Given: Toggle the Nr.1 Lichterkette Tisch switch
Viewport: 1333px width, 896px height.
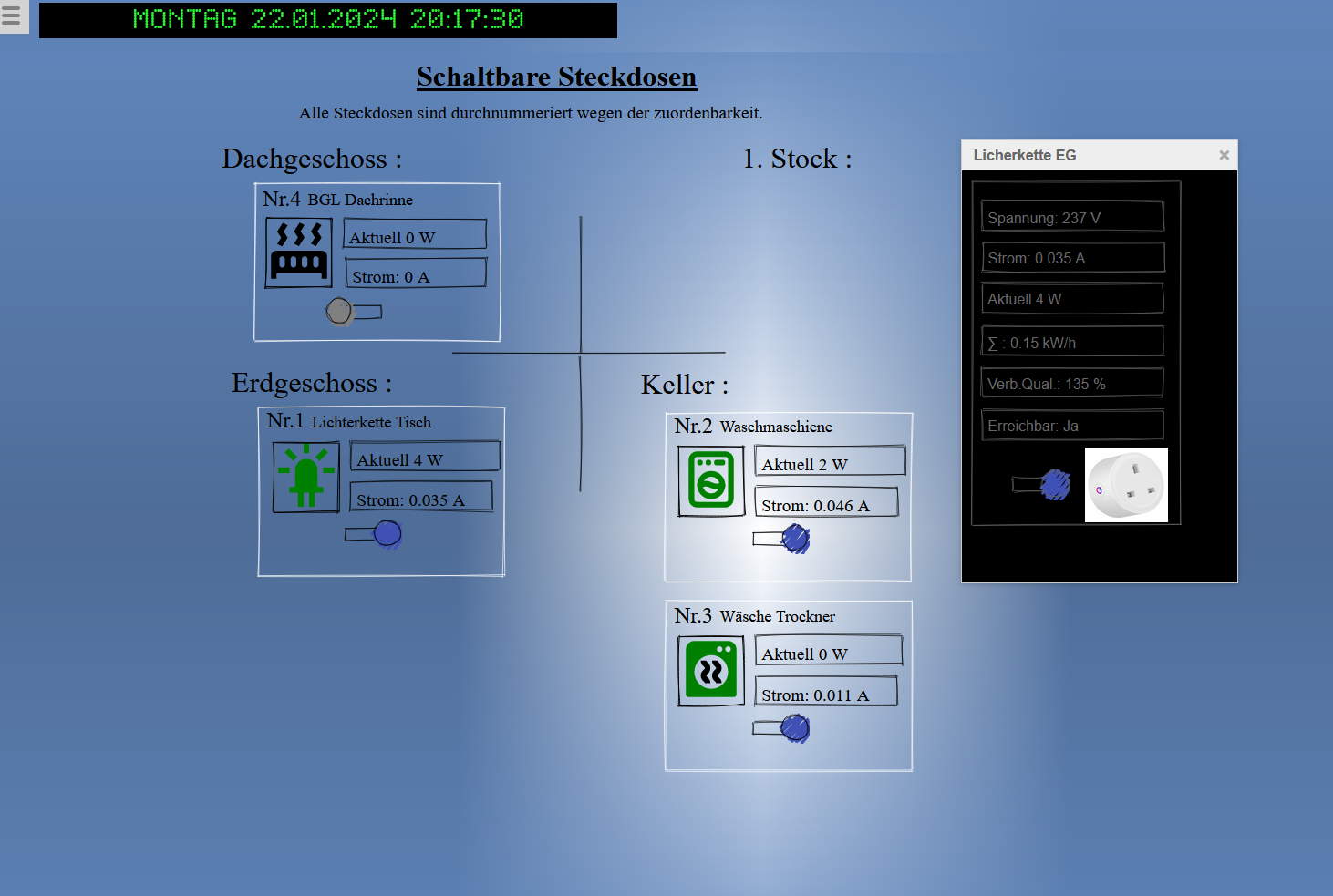Looking at the screenshot, I should (x=374, y=534).
